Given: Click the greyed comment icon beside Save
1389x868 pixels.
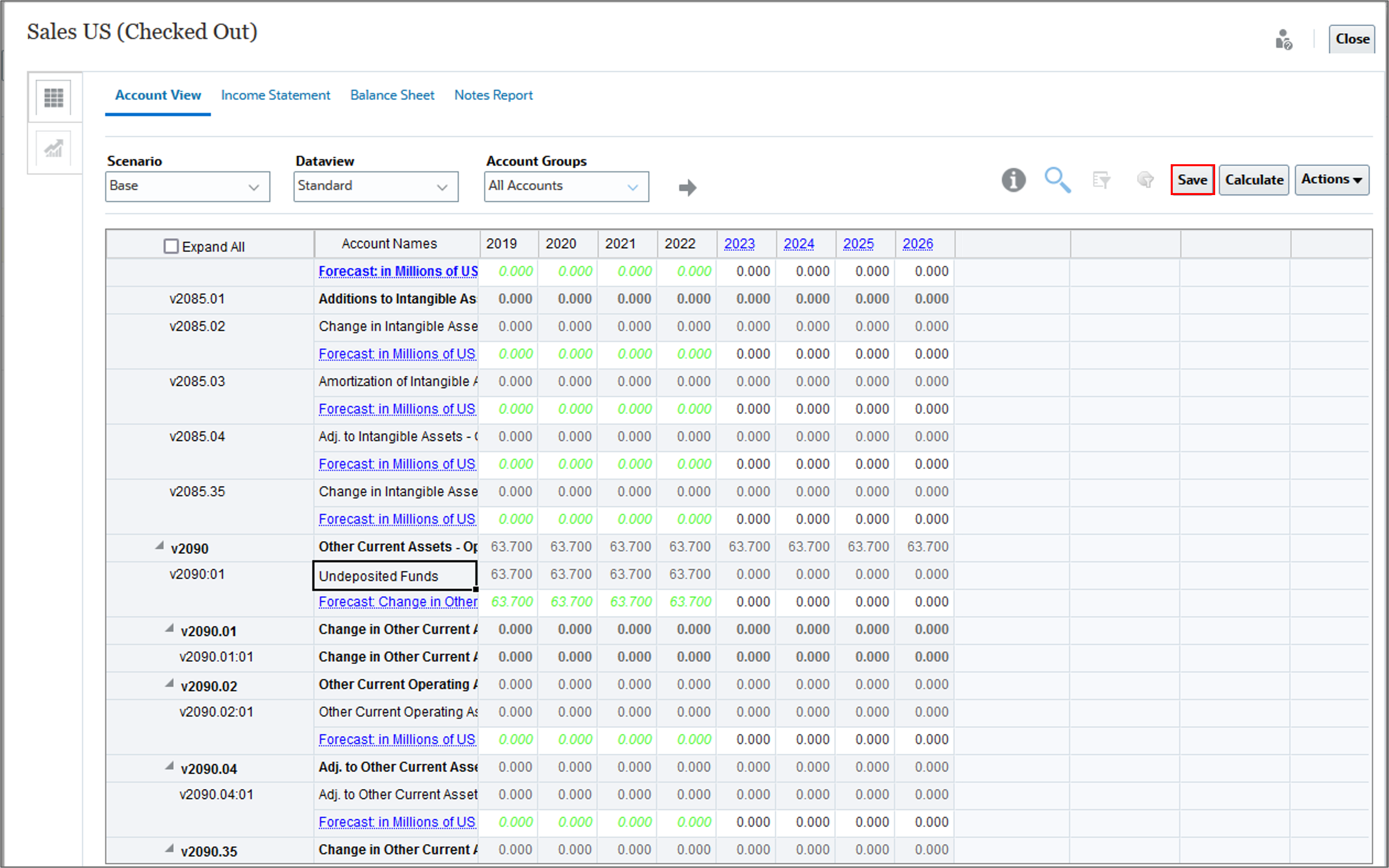Looking at the screenshot, I should coord(1145,180).
